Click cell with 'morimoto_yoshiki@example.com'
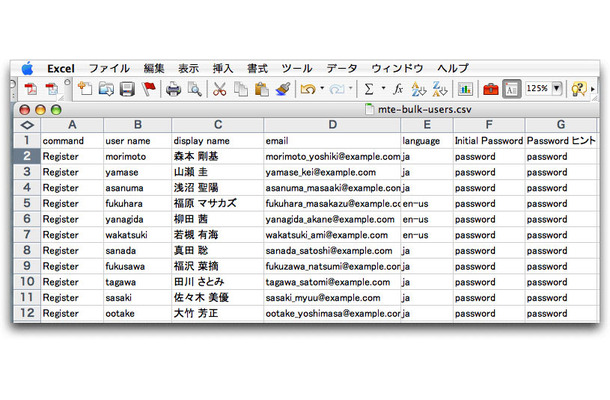 coord(332,156)
